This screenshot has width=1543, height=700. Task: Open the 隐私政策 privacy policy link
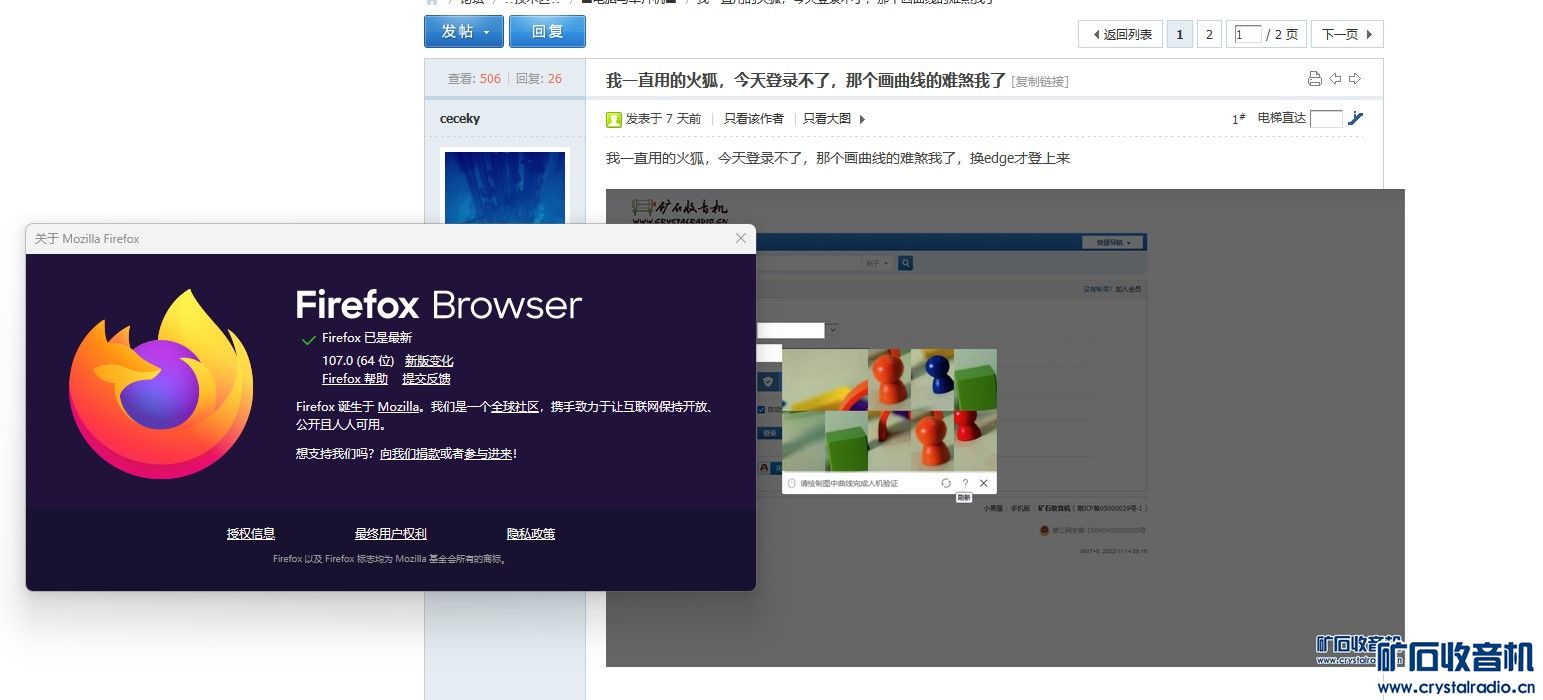tap(531, 534)
